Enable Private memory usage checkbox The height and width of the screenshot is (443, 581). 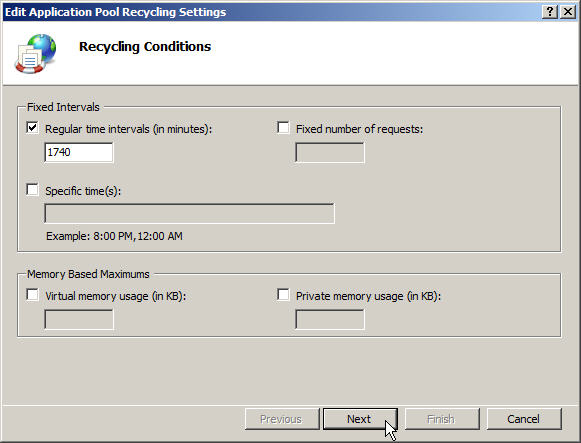coord(283,295)
